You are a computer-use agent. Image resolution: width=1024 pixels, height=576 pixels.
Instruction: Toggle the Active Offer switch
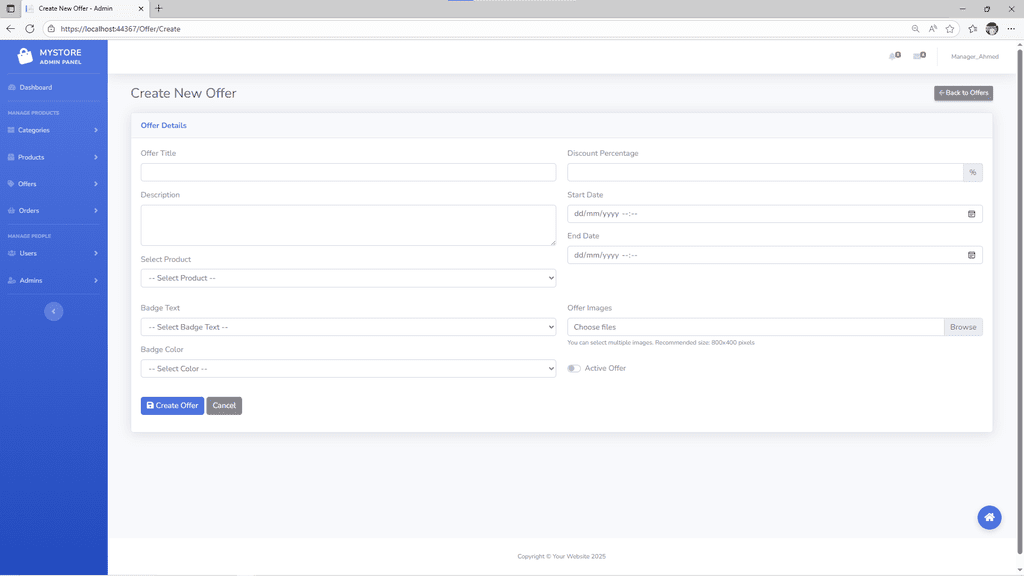pyautogui.click(x=573, y=368)
